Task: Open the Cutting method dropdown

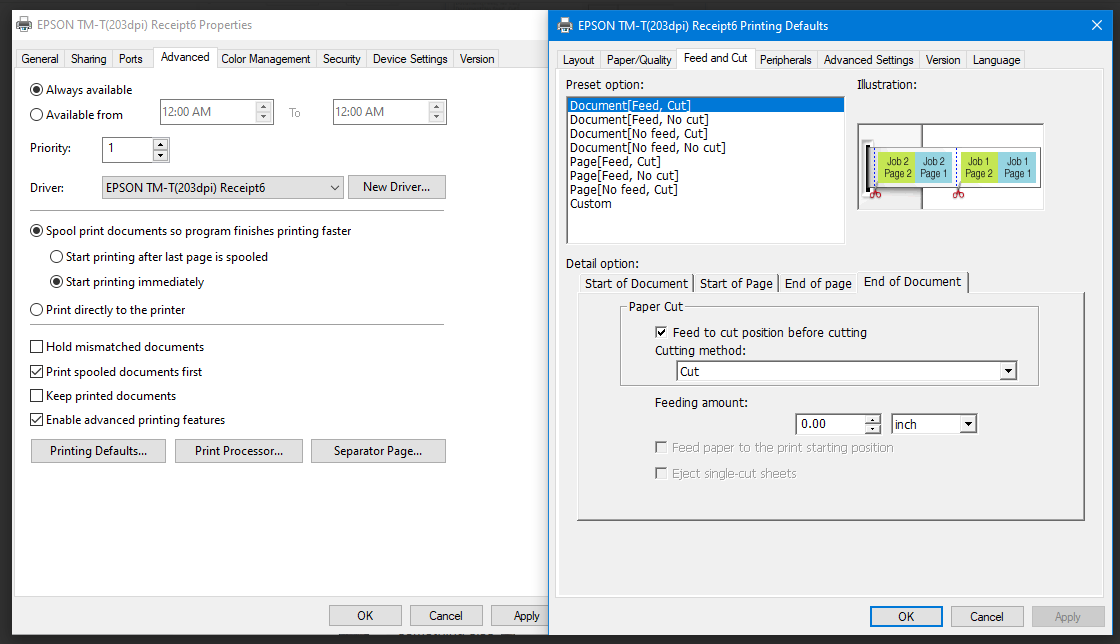Action: tap(1008, 371)
